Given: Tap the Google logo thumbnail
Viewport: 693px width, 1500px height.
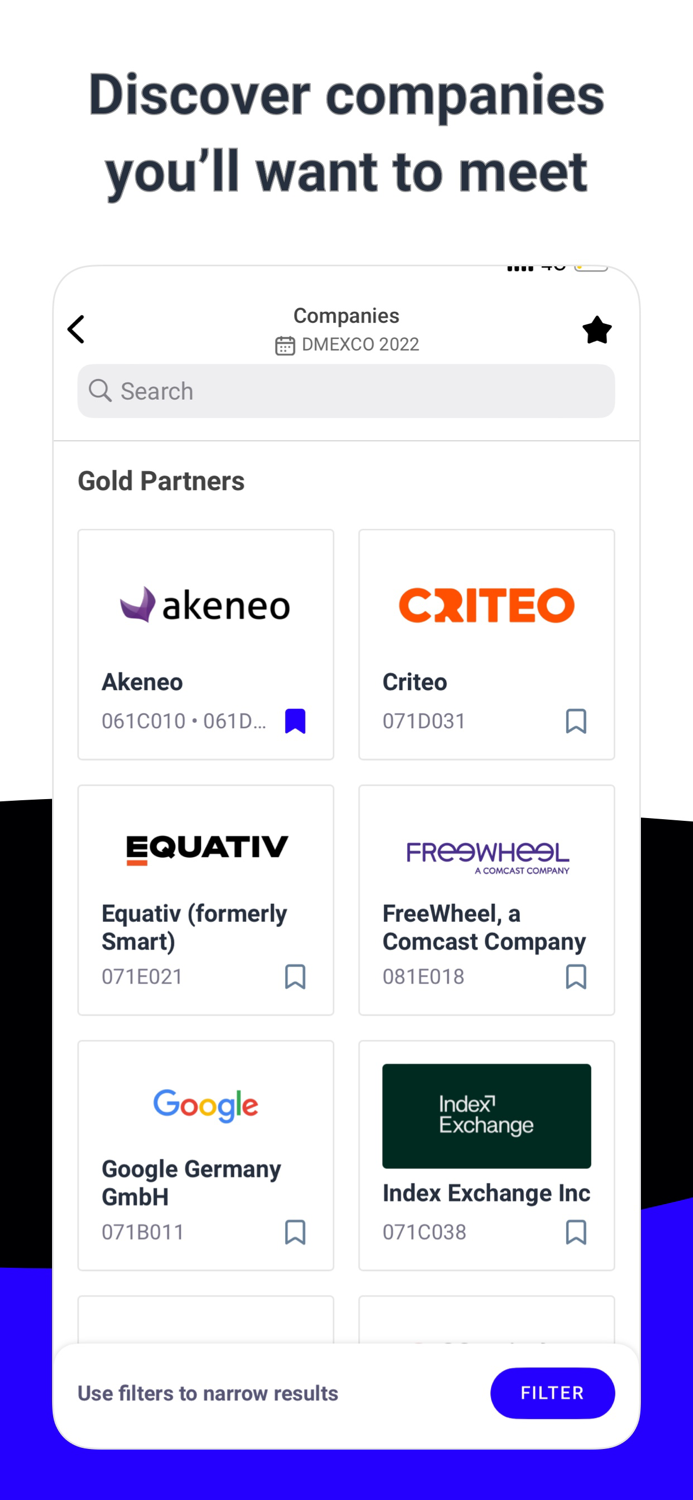Looking at the screenshot, I should tap(205, 1106).
